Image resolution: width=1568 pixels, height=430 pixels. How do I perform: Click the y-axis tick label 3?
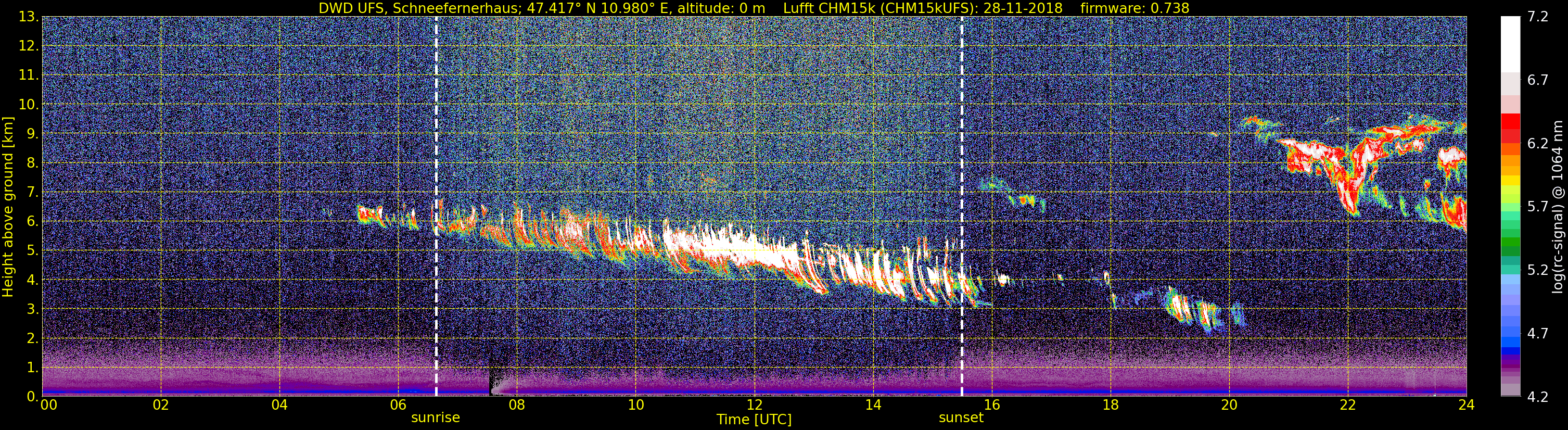click(33, 309)
